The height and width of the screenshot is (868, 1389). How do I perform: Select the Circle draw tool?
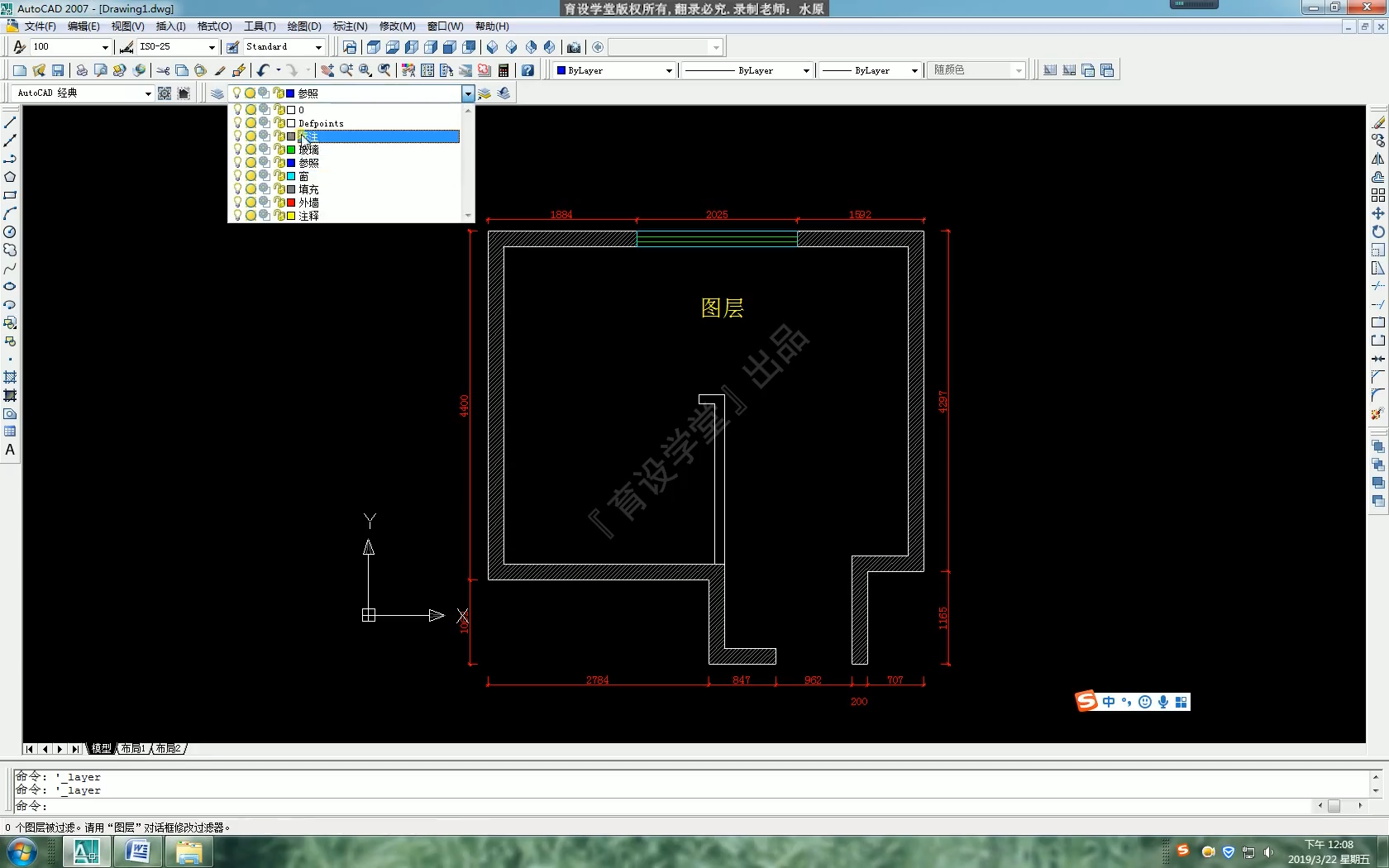point(10,231)
